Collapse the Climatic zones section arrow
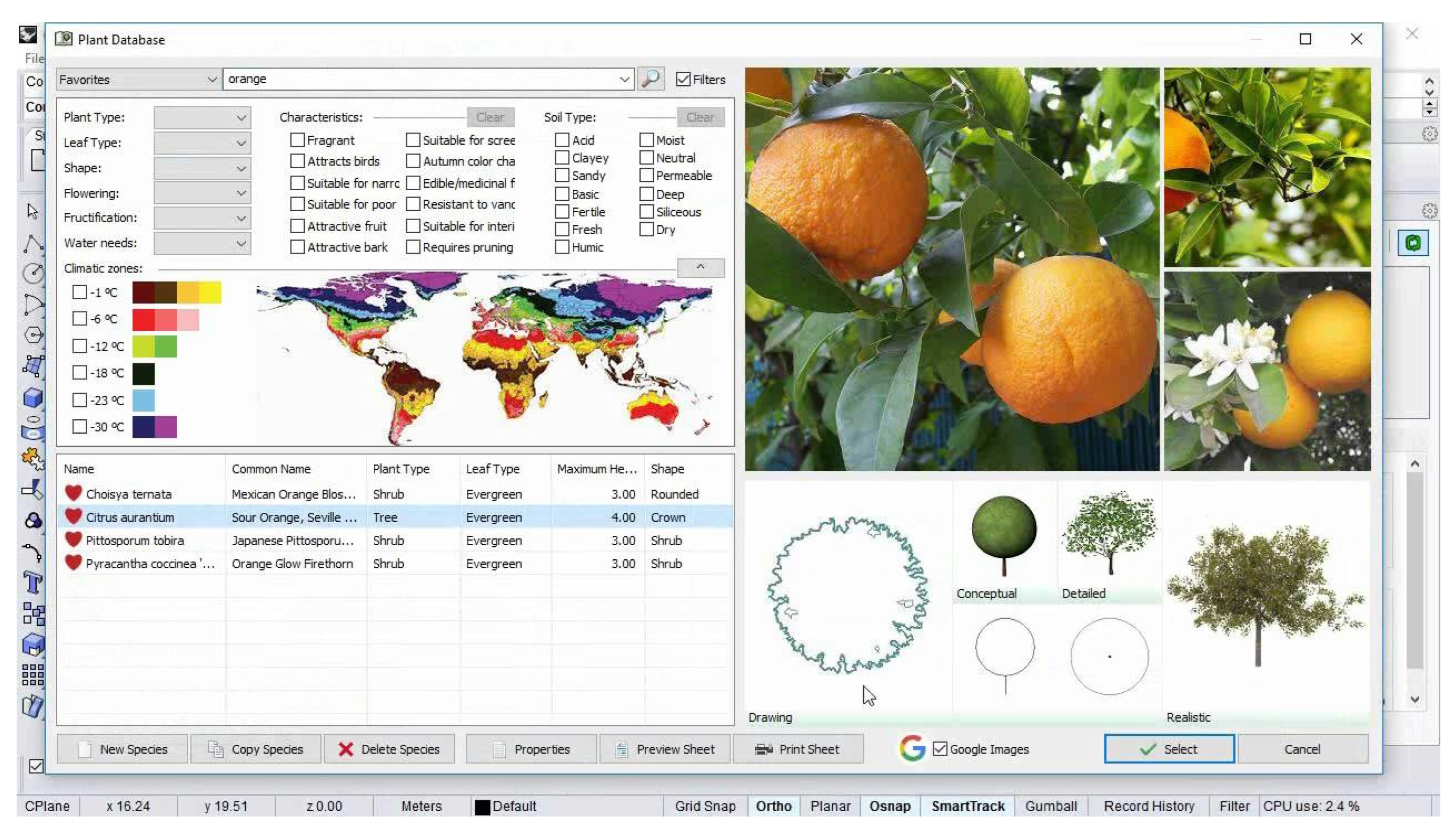 [700, 267]
